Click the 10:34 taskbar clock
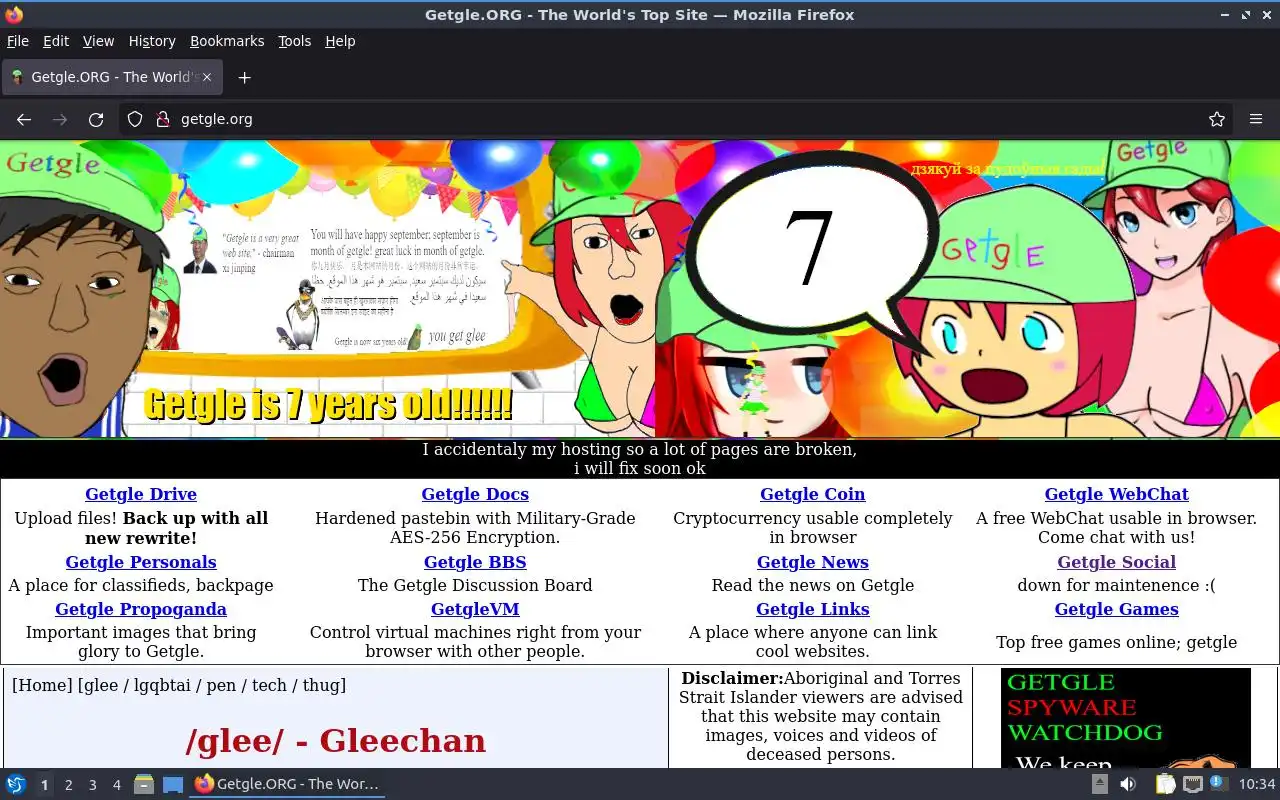Screen dimensions: 1280x800 (1257, 785)
